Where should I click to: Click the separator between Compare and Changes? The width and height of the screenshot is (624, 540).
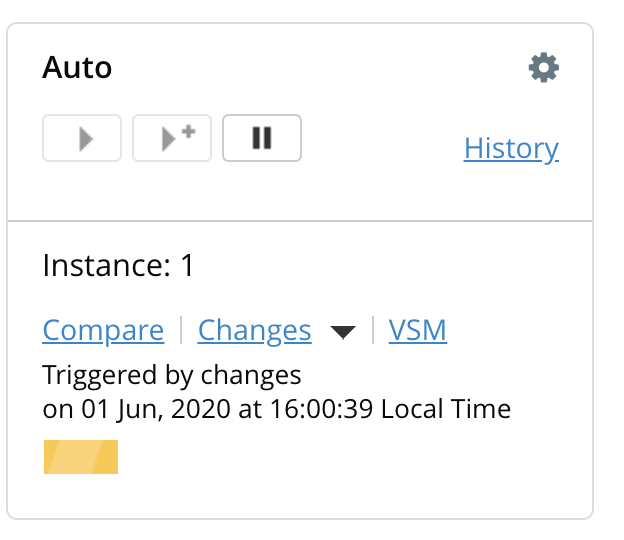pos(181,330)
